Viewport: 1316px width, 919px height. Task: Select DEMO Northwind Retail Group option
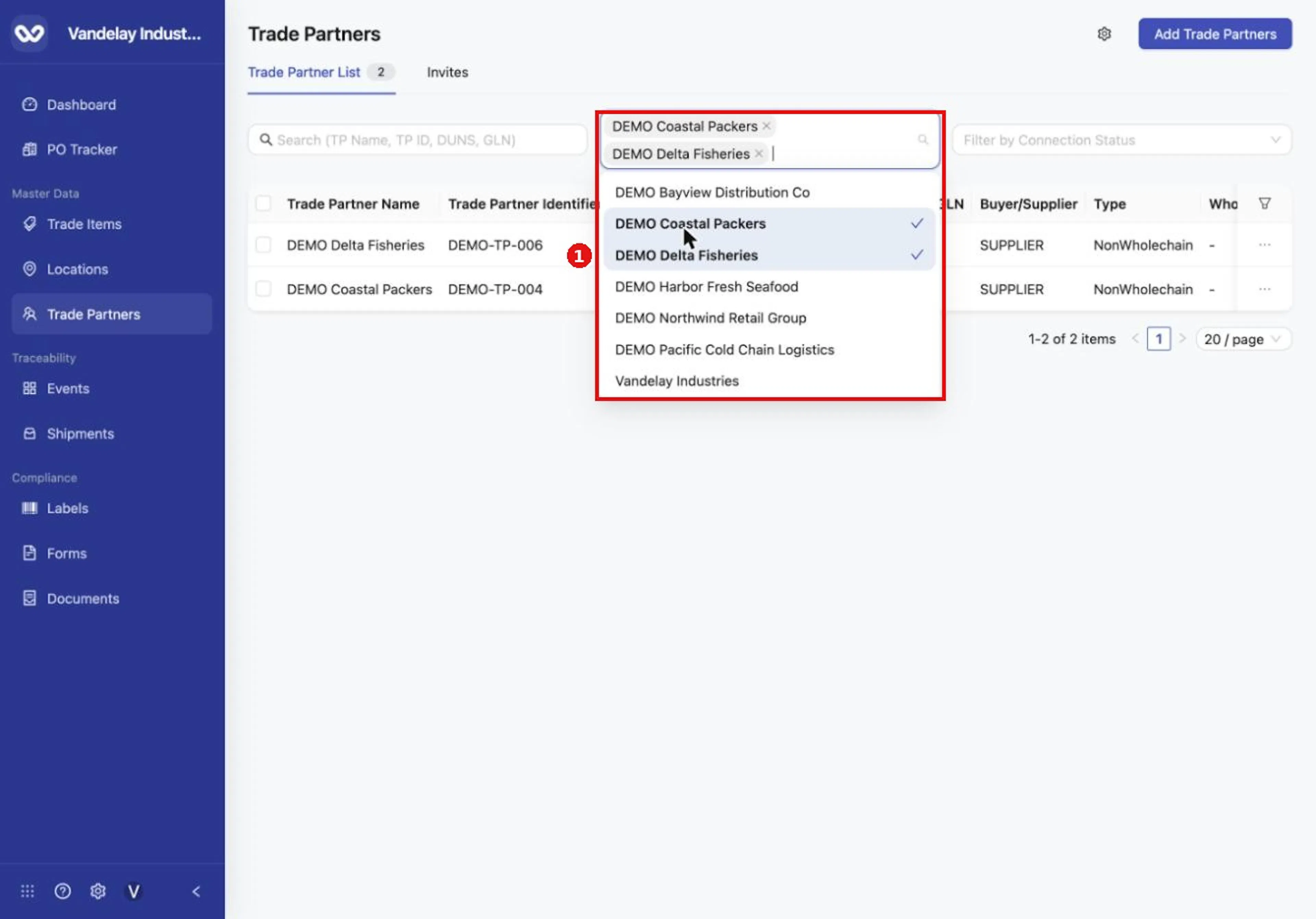coord(769,318)
